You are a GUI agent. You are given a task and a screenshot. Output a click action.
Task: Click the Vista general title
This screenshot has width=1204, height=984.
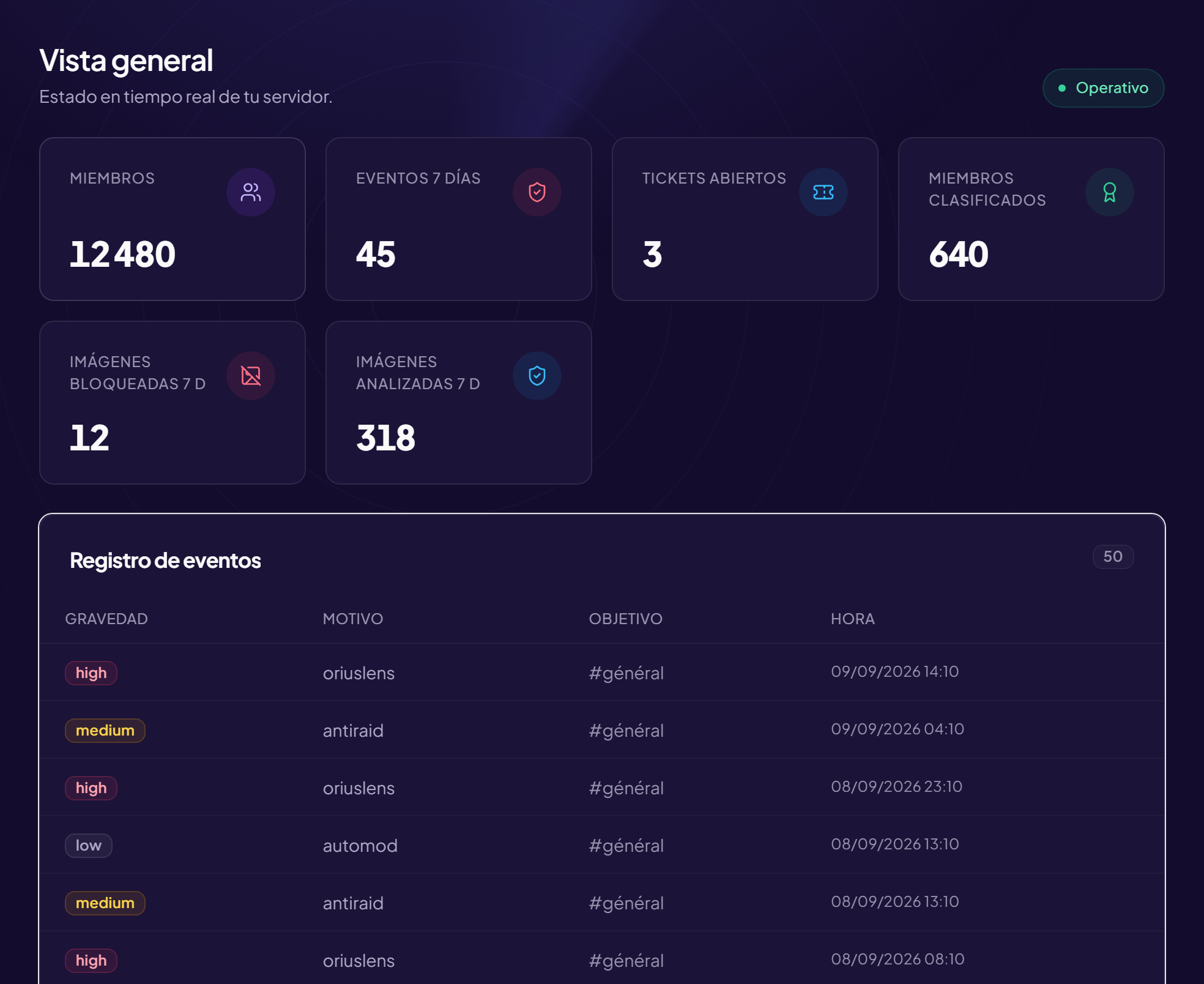pos(126,61)
